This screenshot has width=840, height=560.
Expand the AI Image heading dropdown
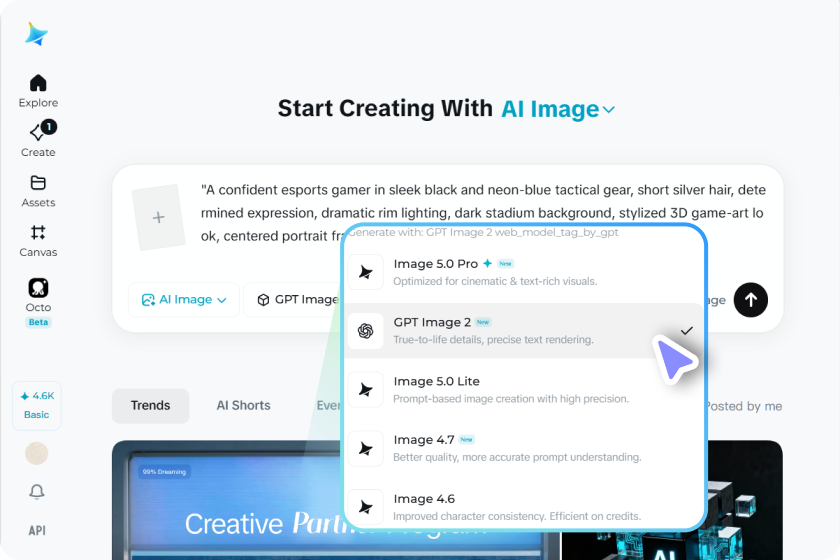tap(558, 109)
